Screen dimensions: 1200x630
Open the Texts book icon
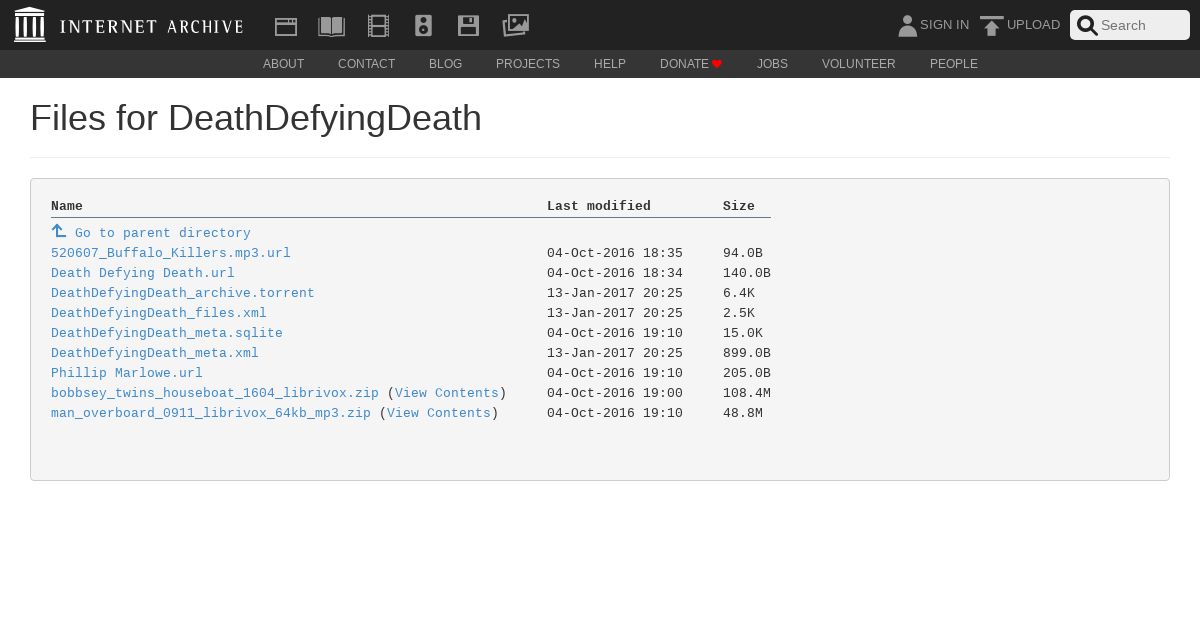coord(331,26)
